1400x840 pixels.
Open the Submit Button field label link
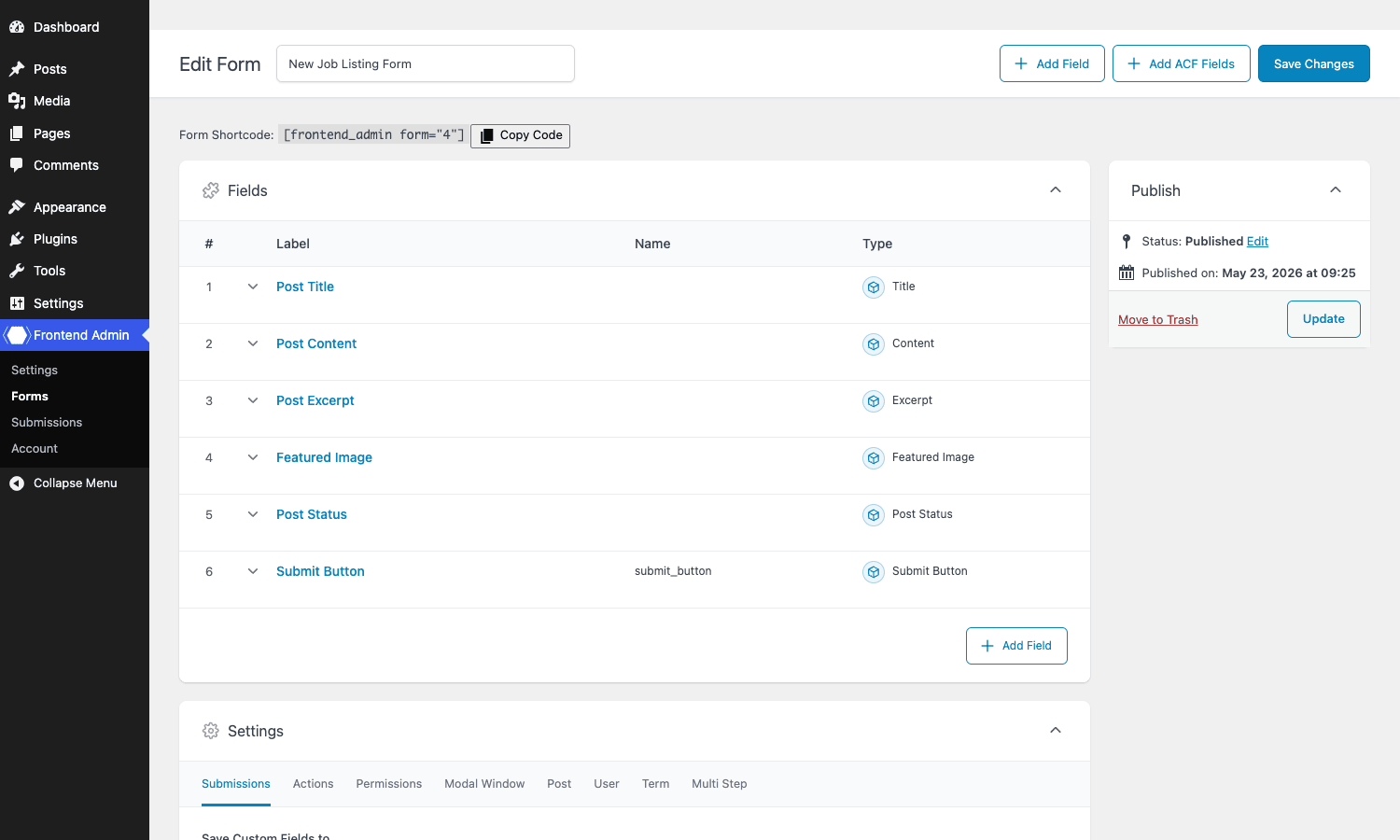(320, 571)
